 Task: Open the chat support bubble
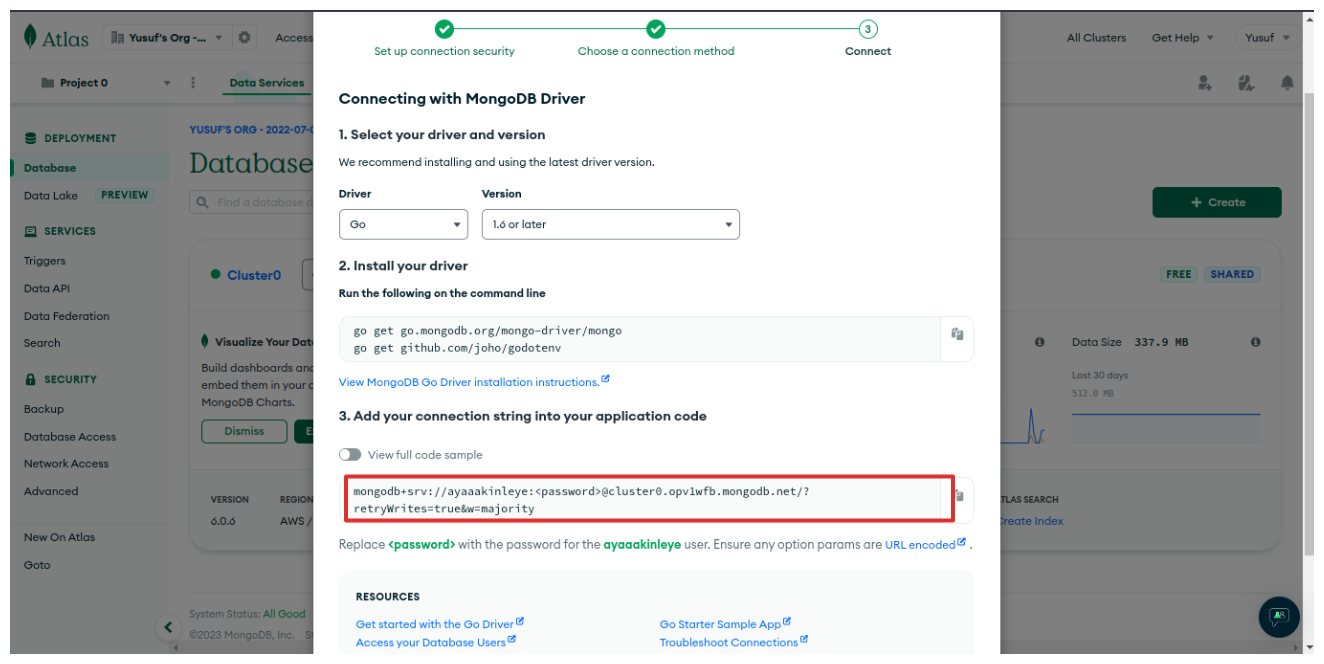(1278, 616)
